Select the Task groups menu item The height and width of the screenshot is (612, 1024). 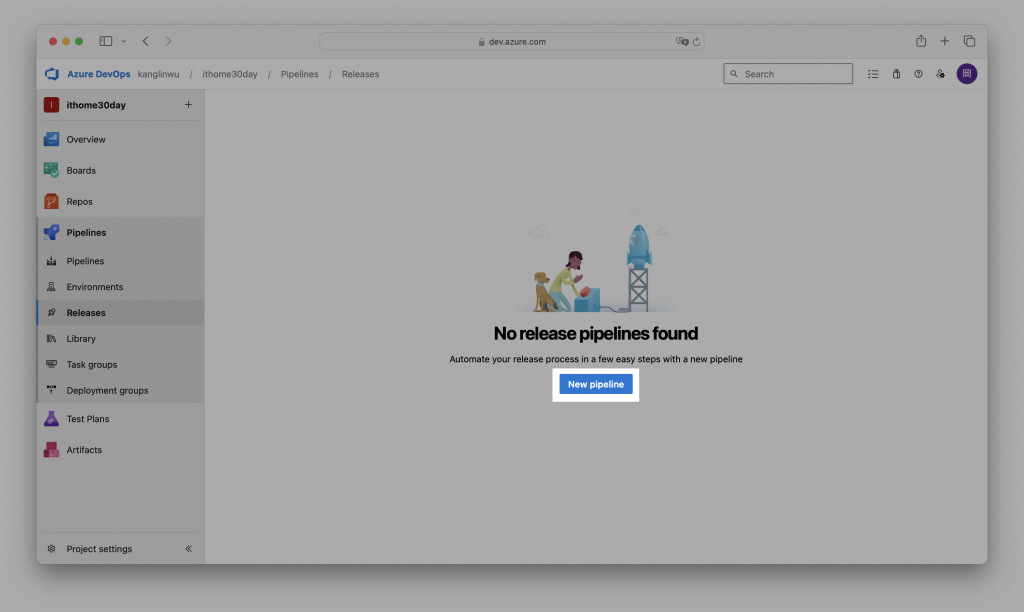[92, 364]
